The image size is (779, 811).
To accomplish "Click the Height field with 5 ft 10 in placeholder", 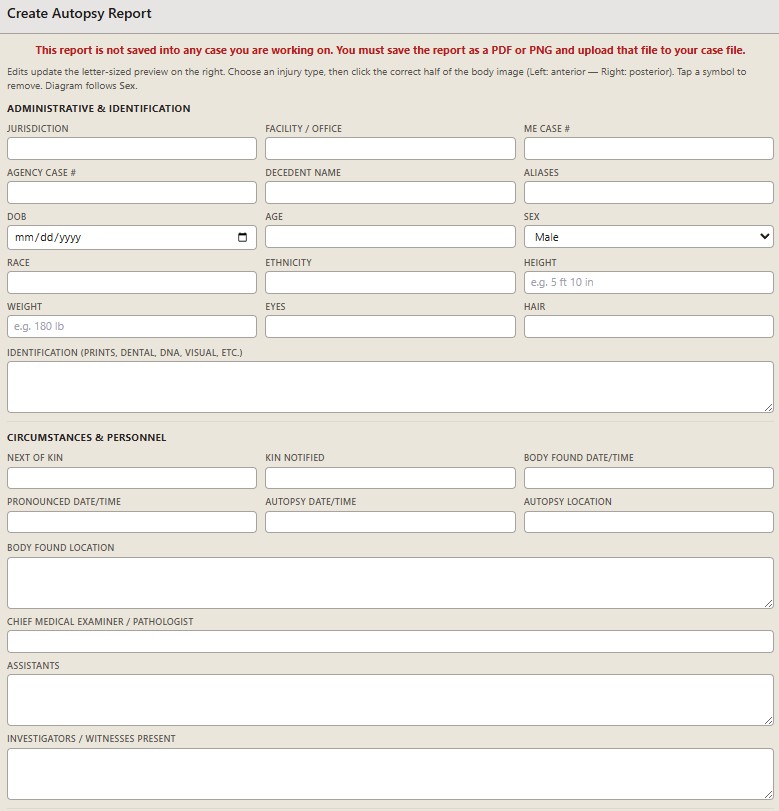I will click(649, 282).
